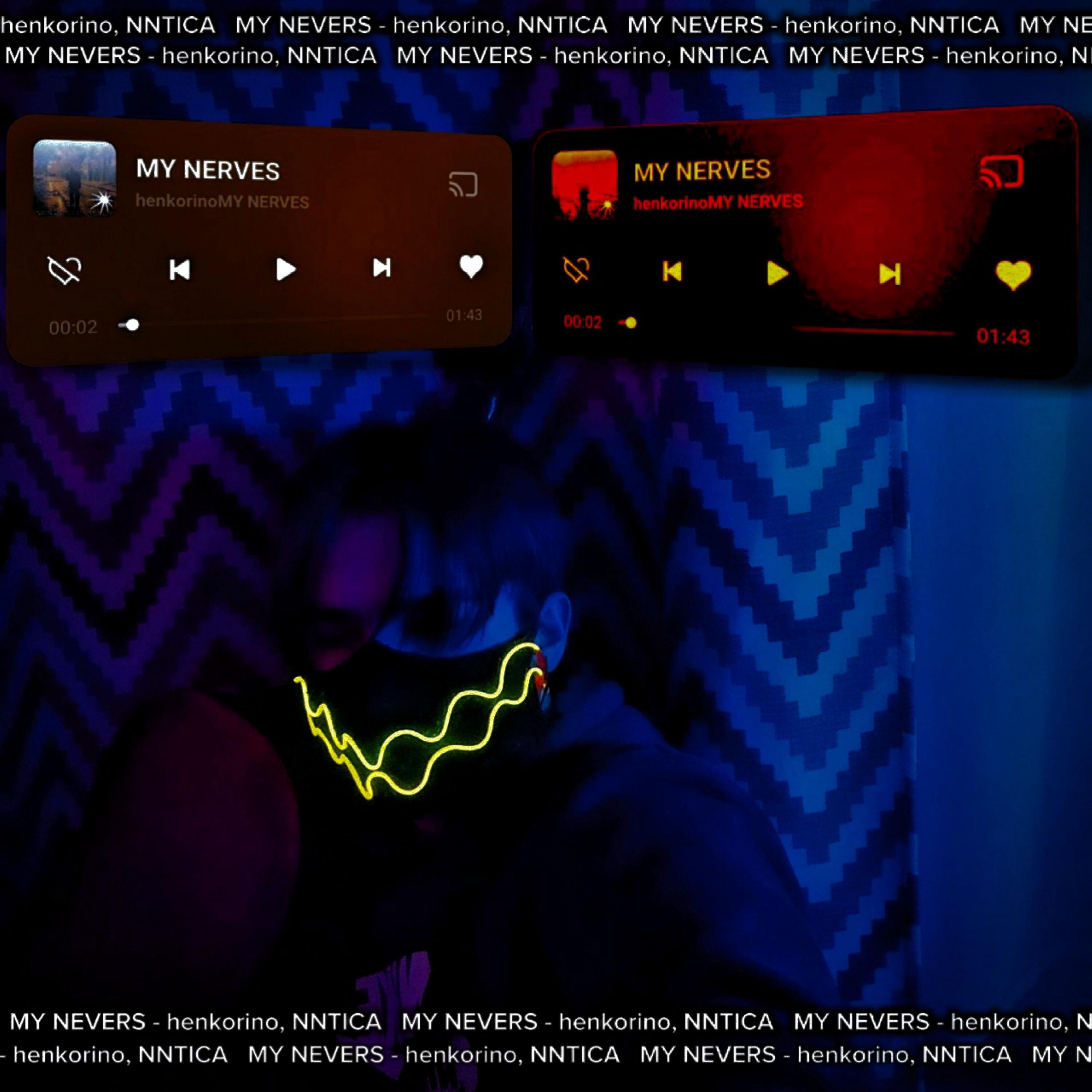Viewport: 1092px width, 1092px height.
Task: Open the album art thumbnail on the brown player
Action: click(75, 178)
